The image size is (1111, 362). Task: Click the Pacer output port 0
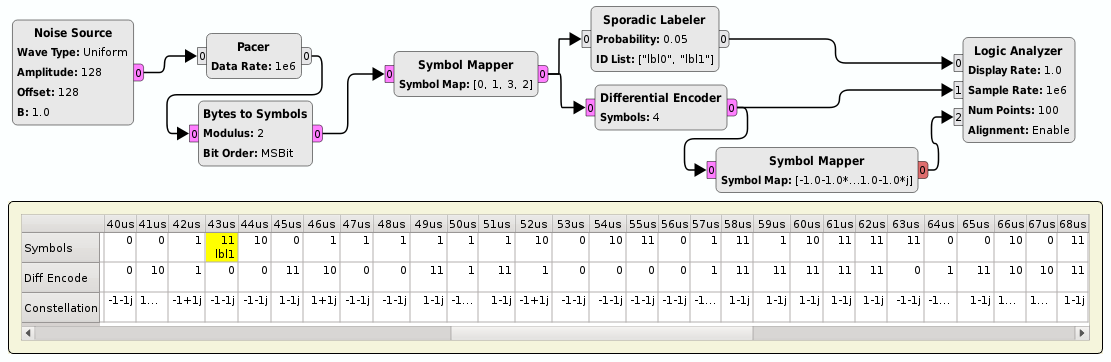point(306,56)
